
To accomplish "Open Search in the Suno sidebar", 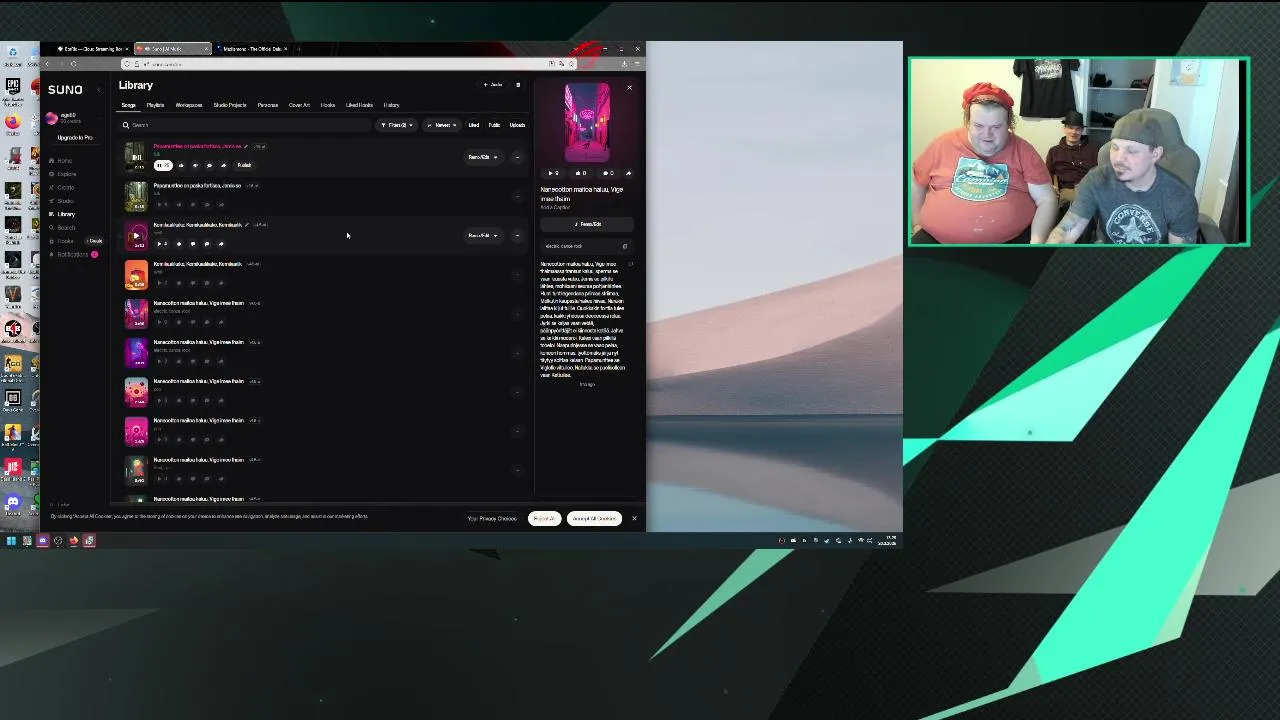I will coord(64,228).
